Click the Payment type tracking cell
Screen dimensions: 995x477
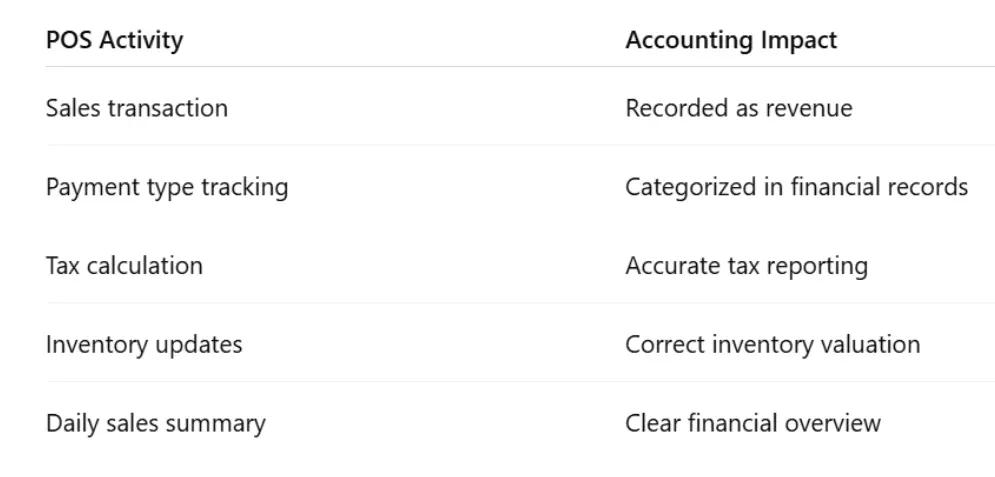[167, 187]
